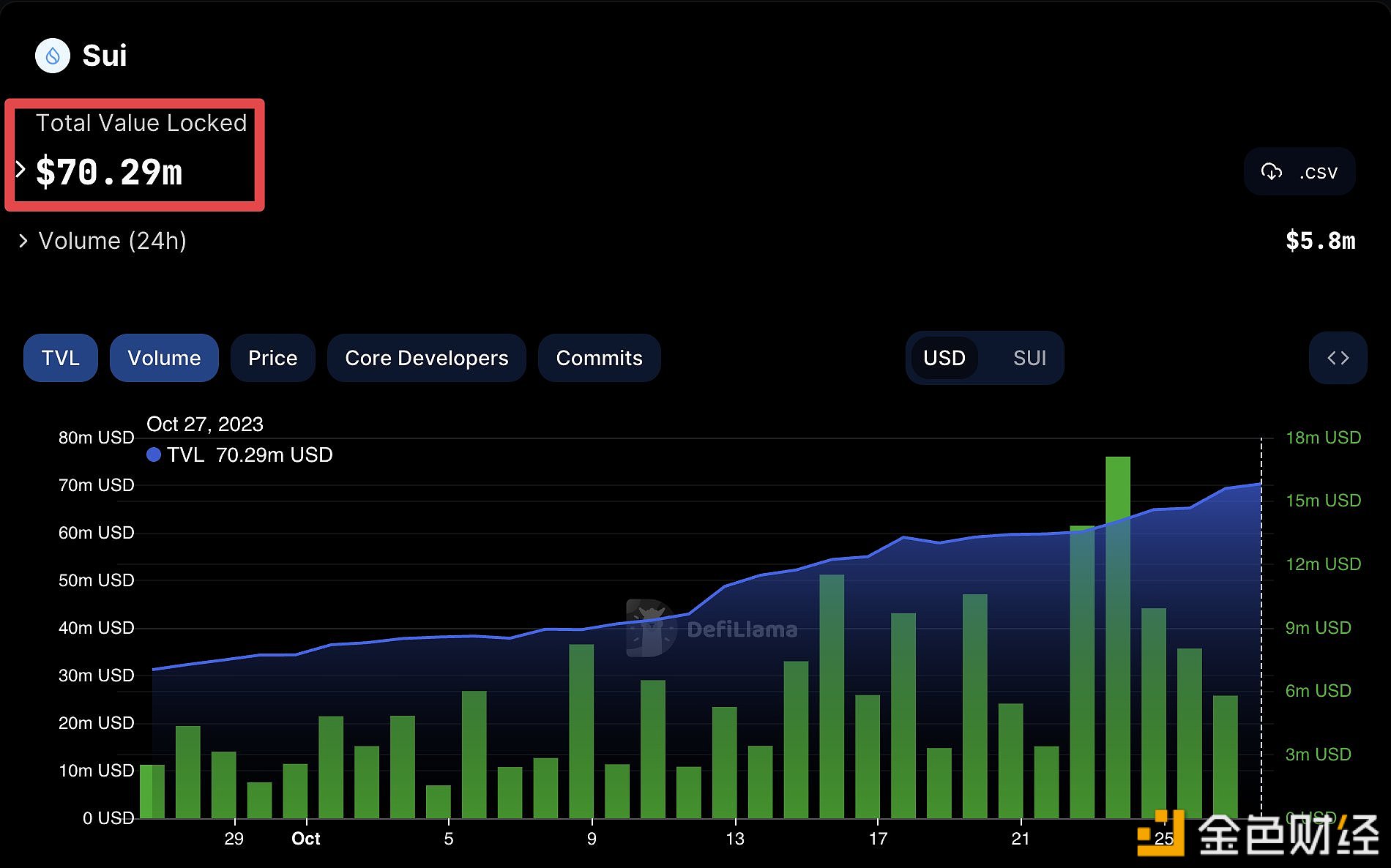The image size is (1391, 868).
Task: Click the Oct label on x-axis
Action: click(306, 839)
